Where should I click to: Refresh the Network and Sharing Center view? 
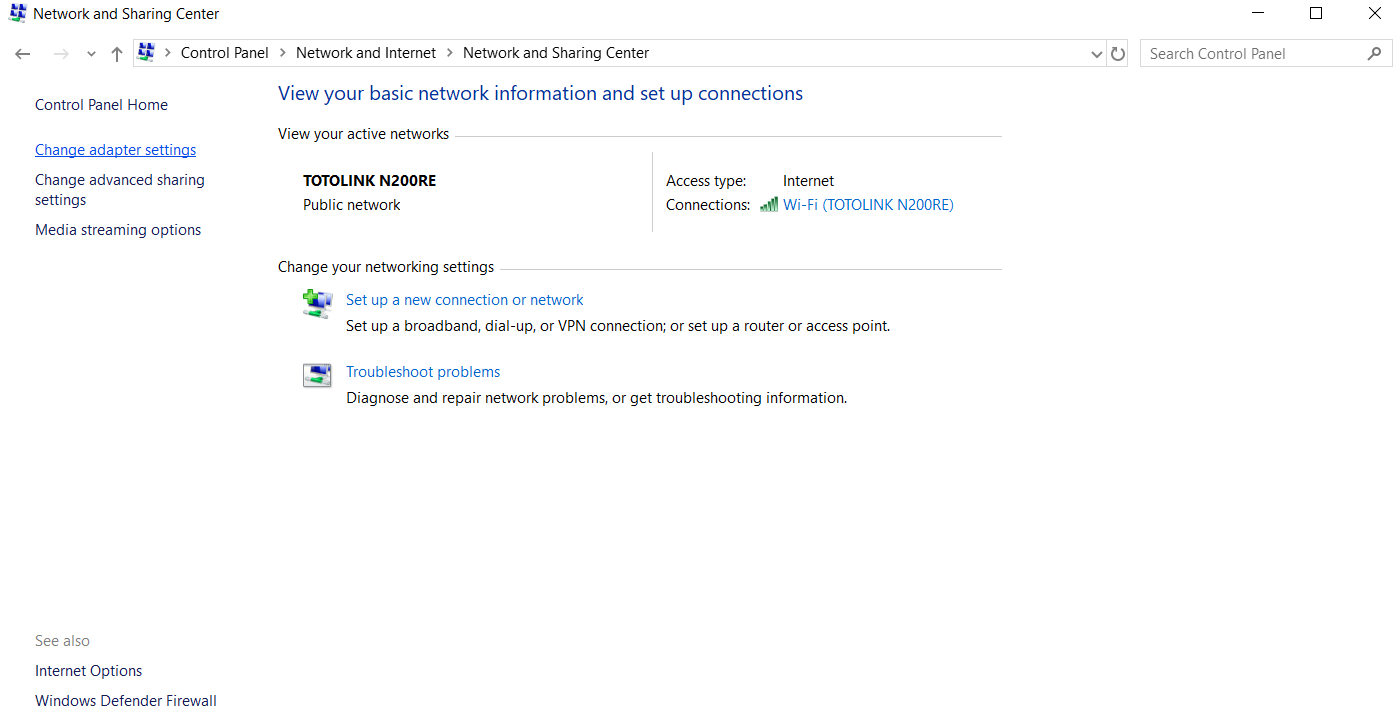[1118, 54]
